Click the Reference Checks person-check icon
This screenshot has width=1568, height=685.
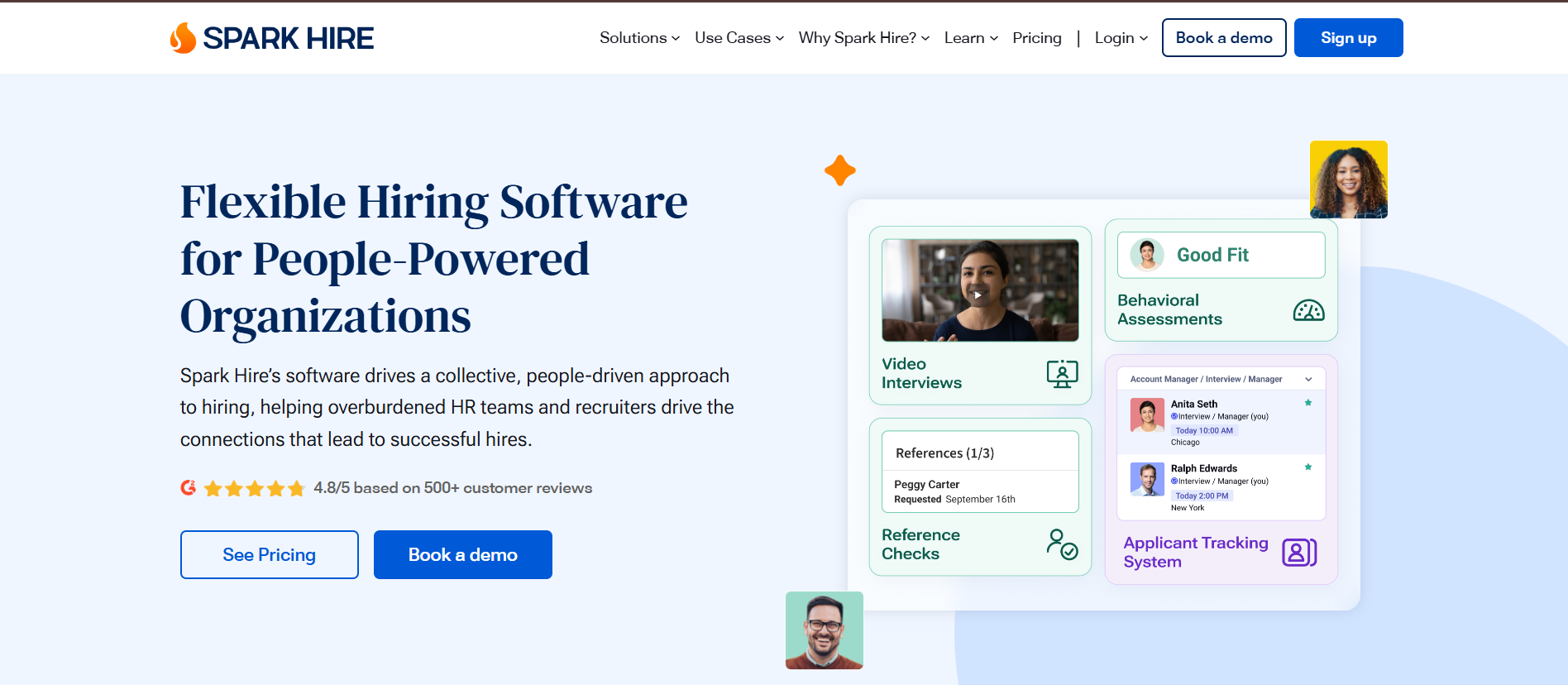1062,544
